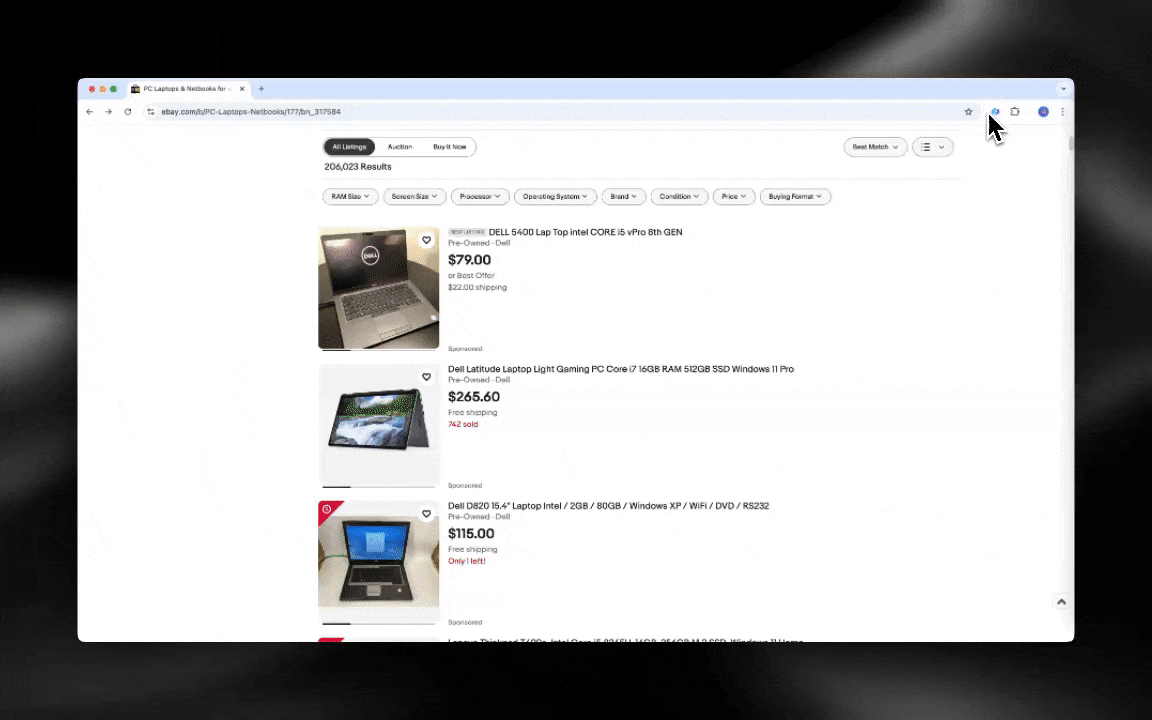
Task: Bookmark this page with the star icon
Action: tap(968, 112)
